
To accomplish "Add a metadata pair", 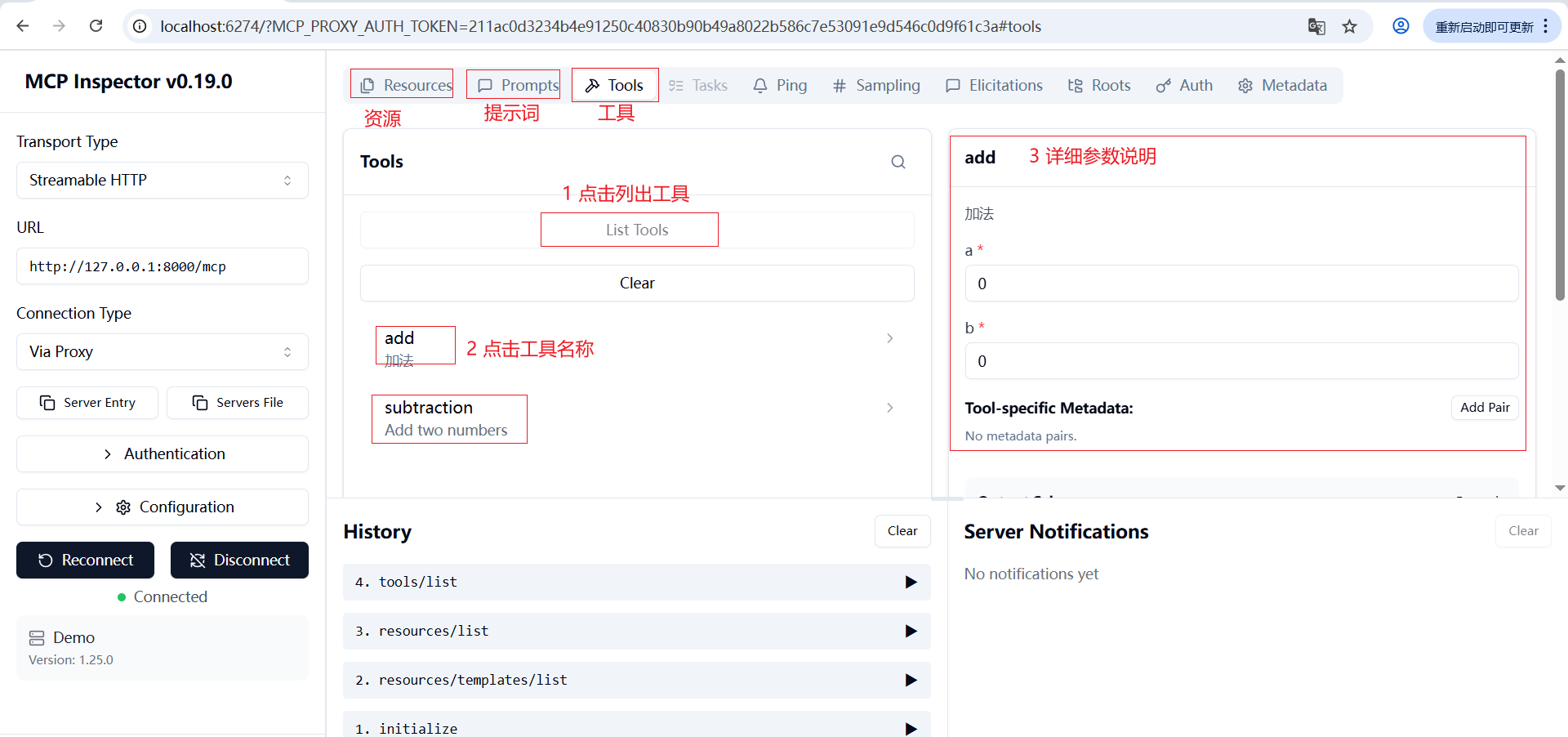I will coord(1485,407).
